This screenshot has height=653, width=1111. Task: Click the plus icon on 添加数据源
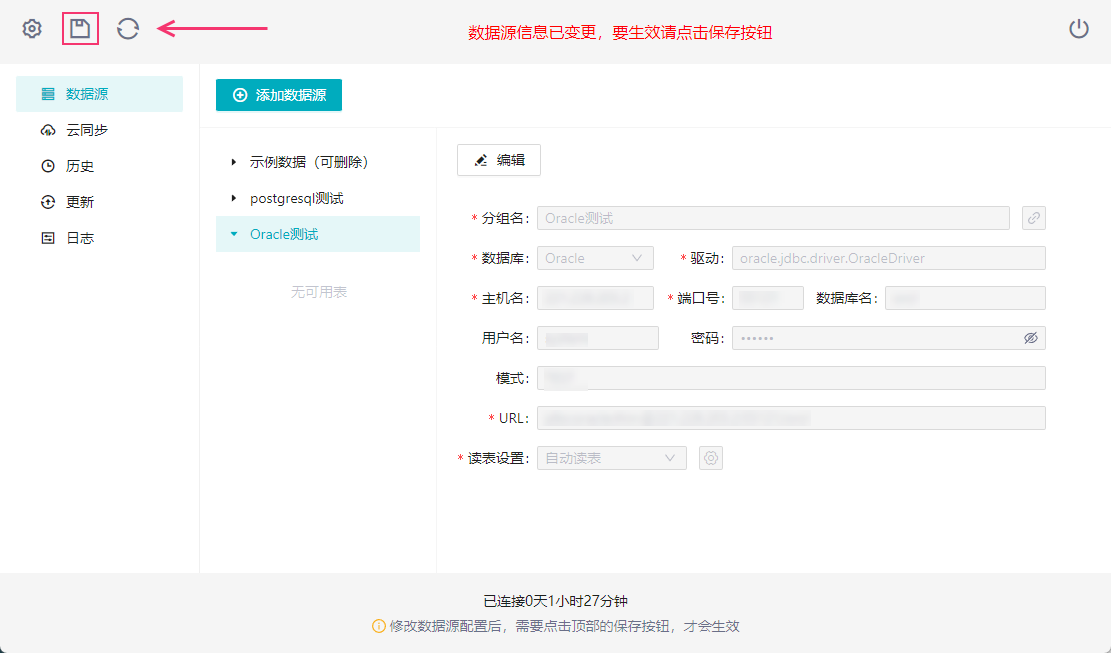click(240, 95)
